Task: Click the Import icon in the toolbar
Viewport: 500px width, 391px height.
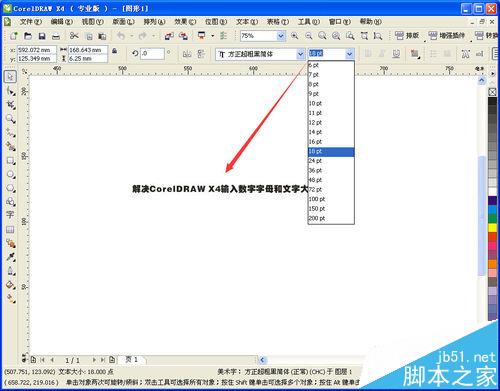Action: point(169,36)
